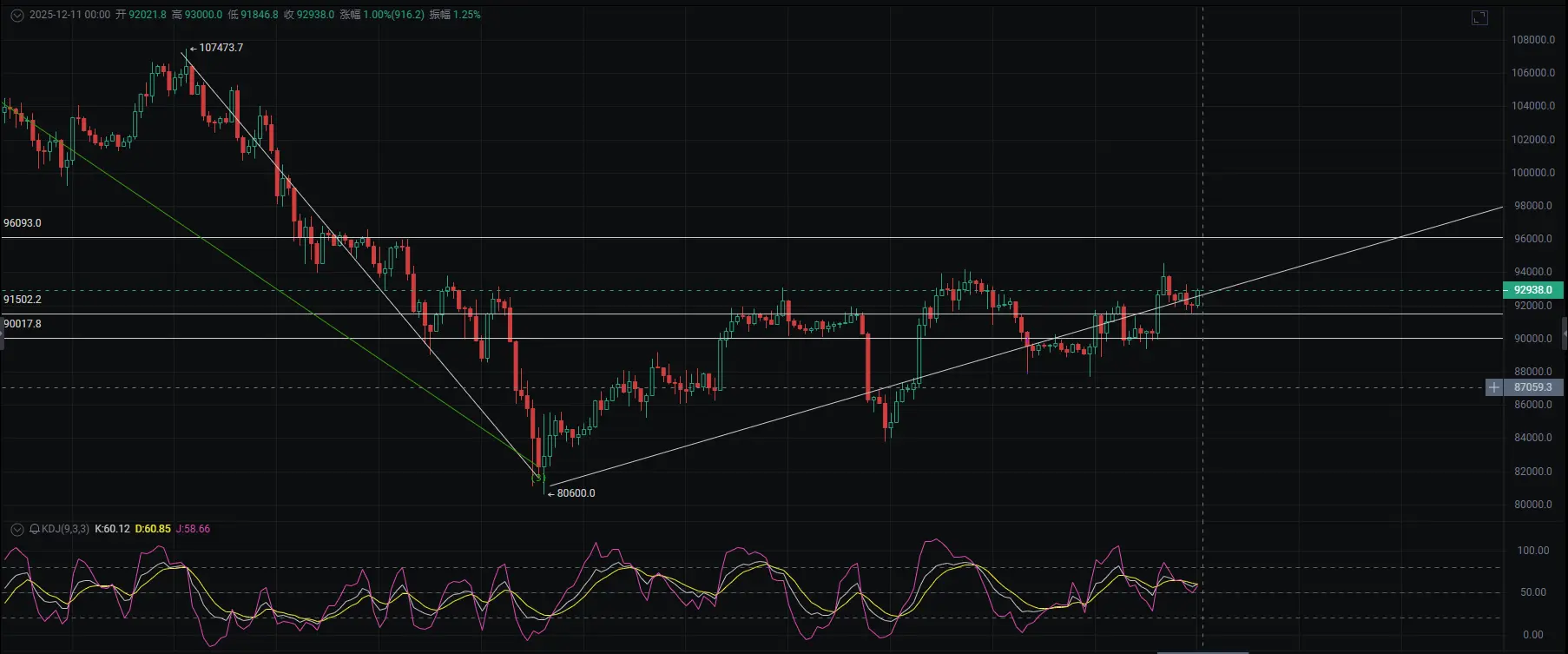1568x654 pixels.
Task: Click the date 2025-12-11 00:00 in header
Action: (x=69, y=15)
